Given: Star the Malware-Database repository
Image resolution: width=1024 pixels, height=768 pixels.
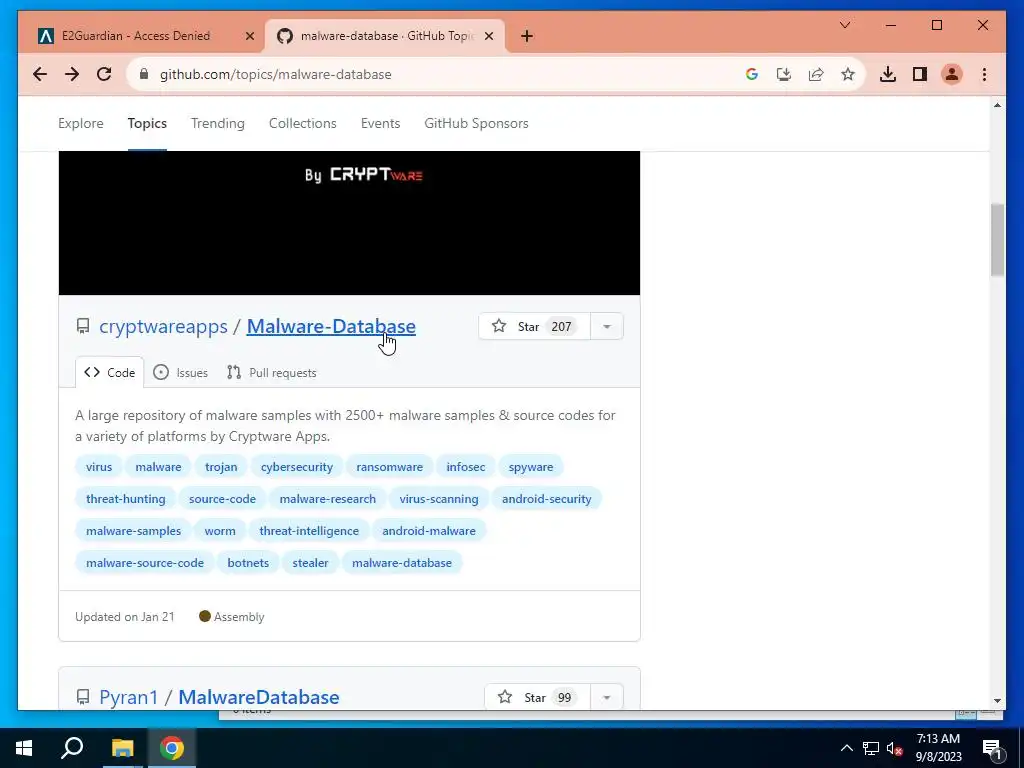Looking at the screenshot, I should (534, 327).
